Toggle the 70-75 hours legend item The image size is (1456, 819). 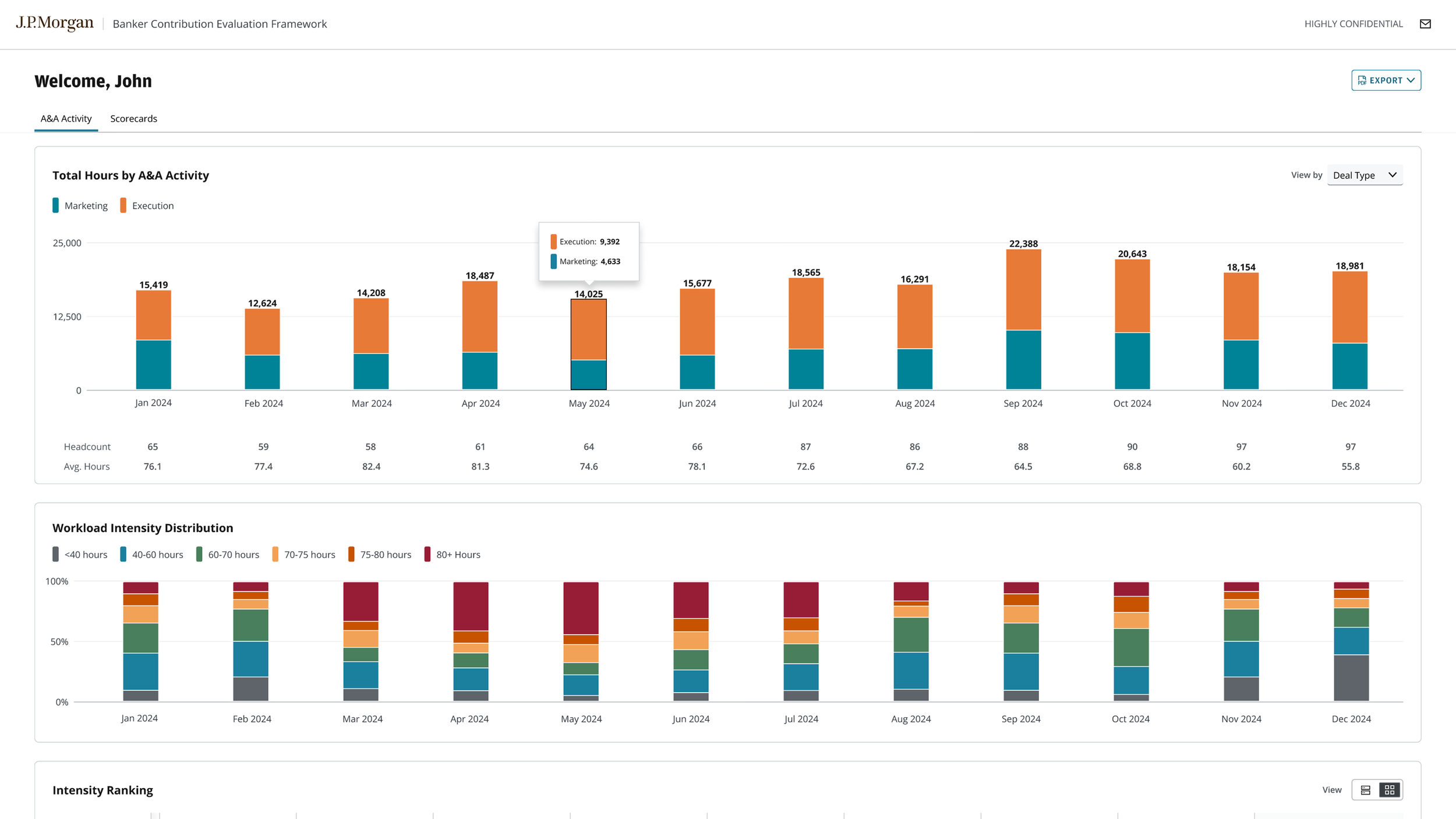click(x=303, y=554)
